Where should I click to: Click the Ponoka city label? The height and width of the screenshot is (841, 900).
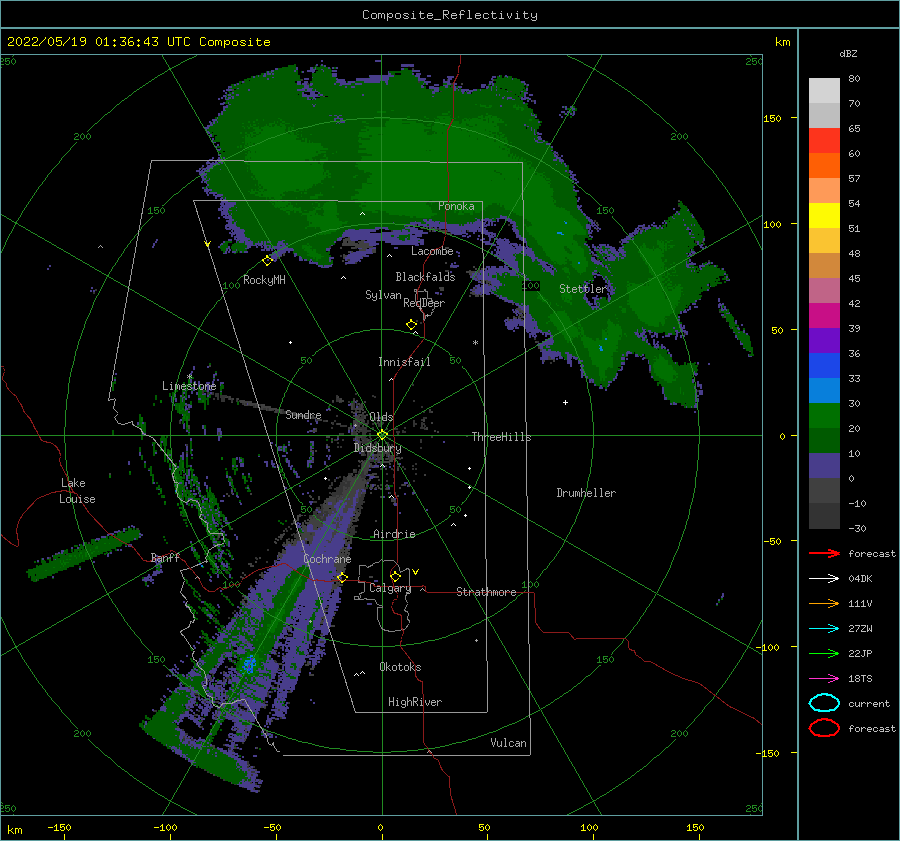456,206
